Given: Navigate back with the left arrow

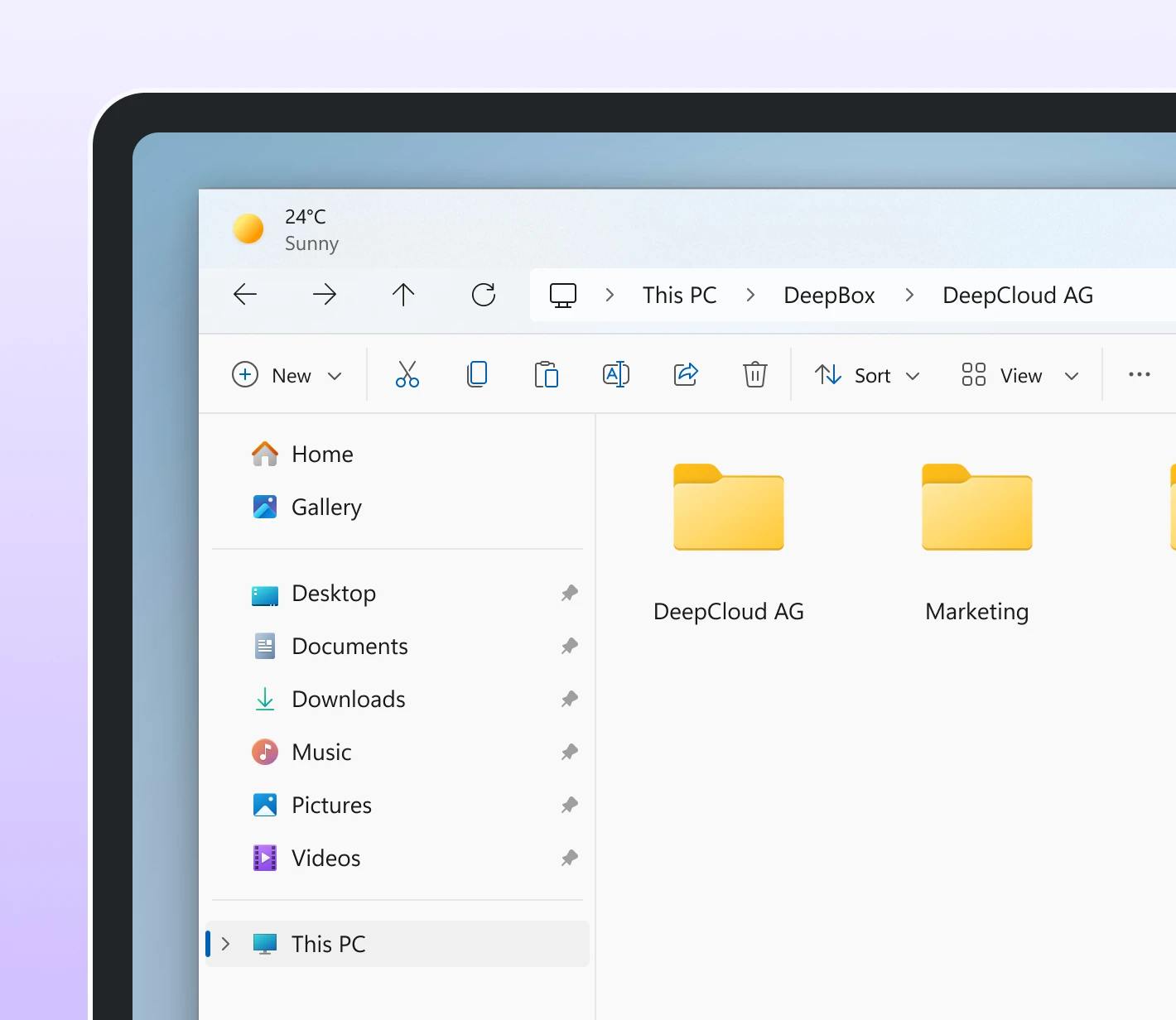Looking at the screenshot, I should pos(245,295).
